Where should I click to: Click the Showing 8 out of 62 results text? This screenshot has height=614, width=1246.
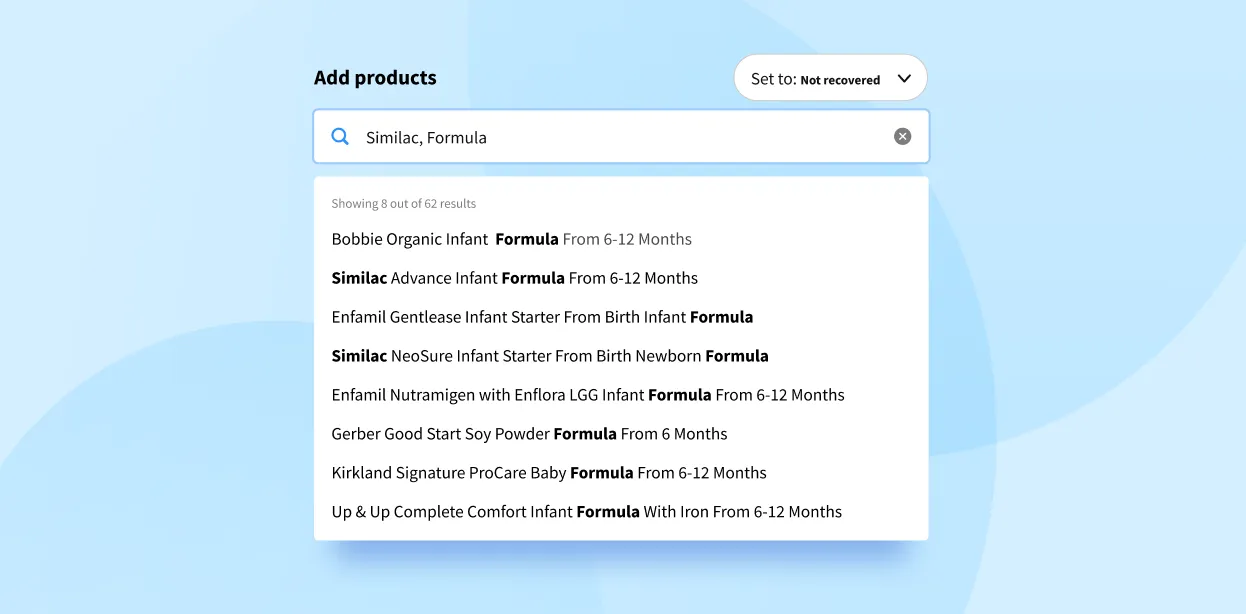404,203
